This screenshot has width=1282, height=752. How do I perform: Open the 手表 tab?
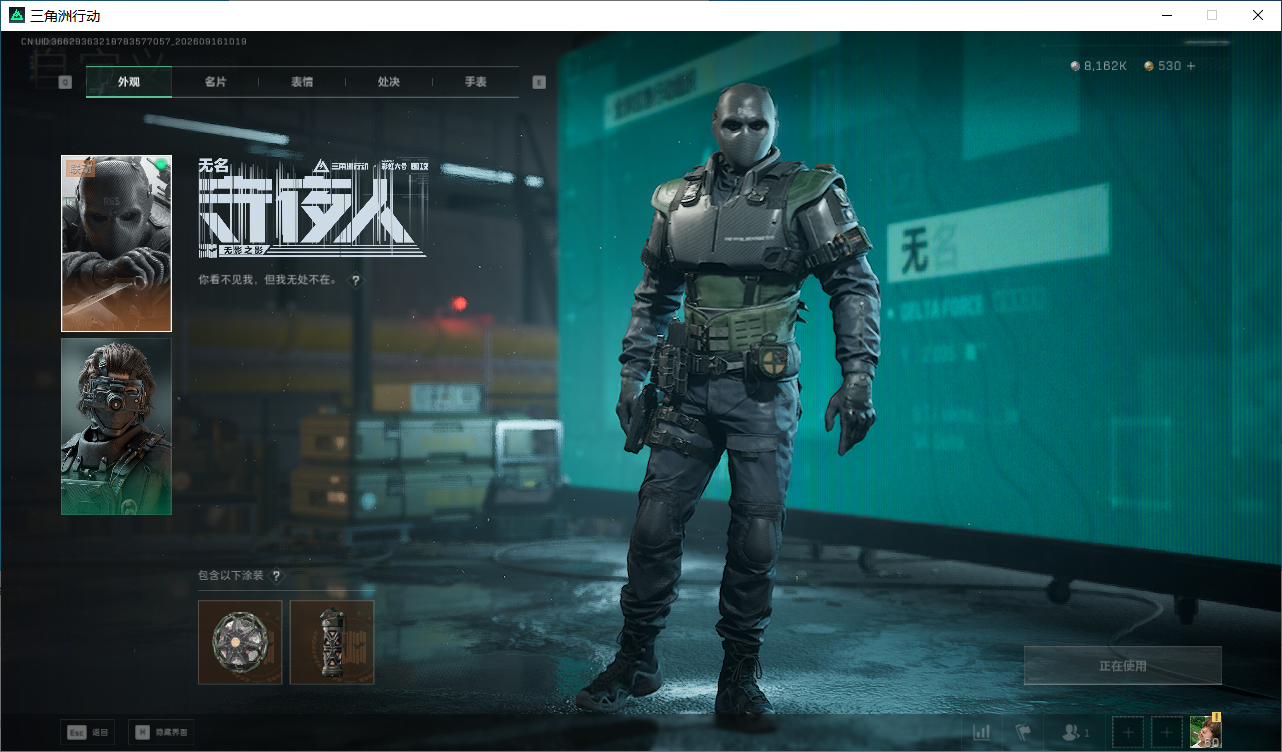pyautogui.click(x=475, y=82)
